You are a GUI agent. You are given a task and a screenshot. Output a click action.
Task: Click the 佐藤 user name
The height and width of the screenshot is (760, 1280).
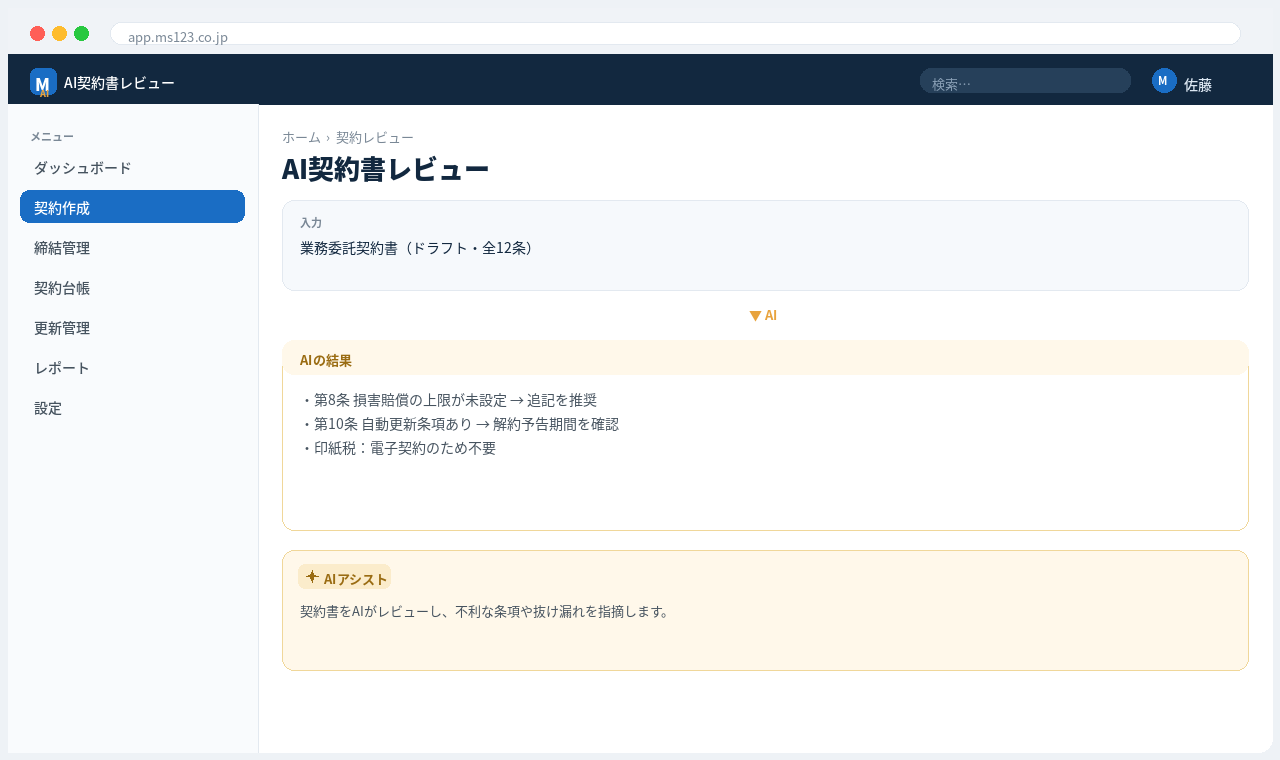pyautogui.click(x=1198, y=85)
